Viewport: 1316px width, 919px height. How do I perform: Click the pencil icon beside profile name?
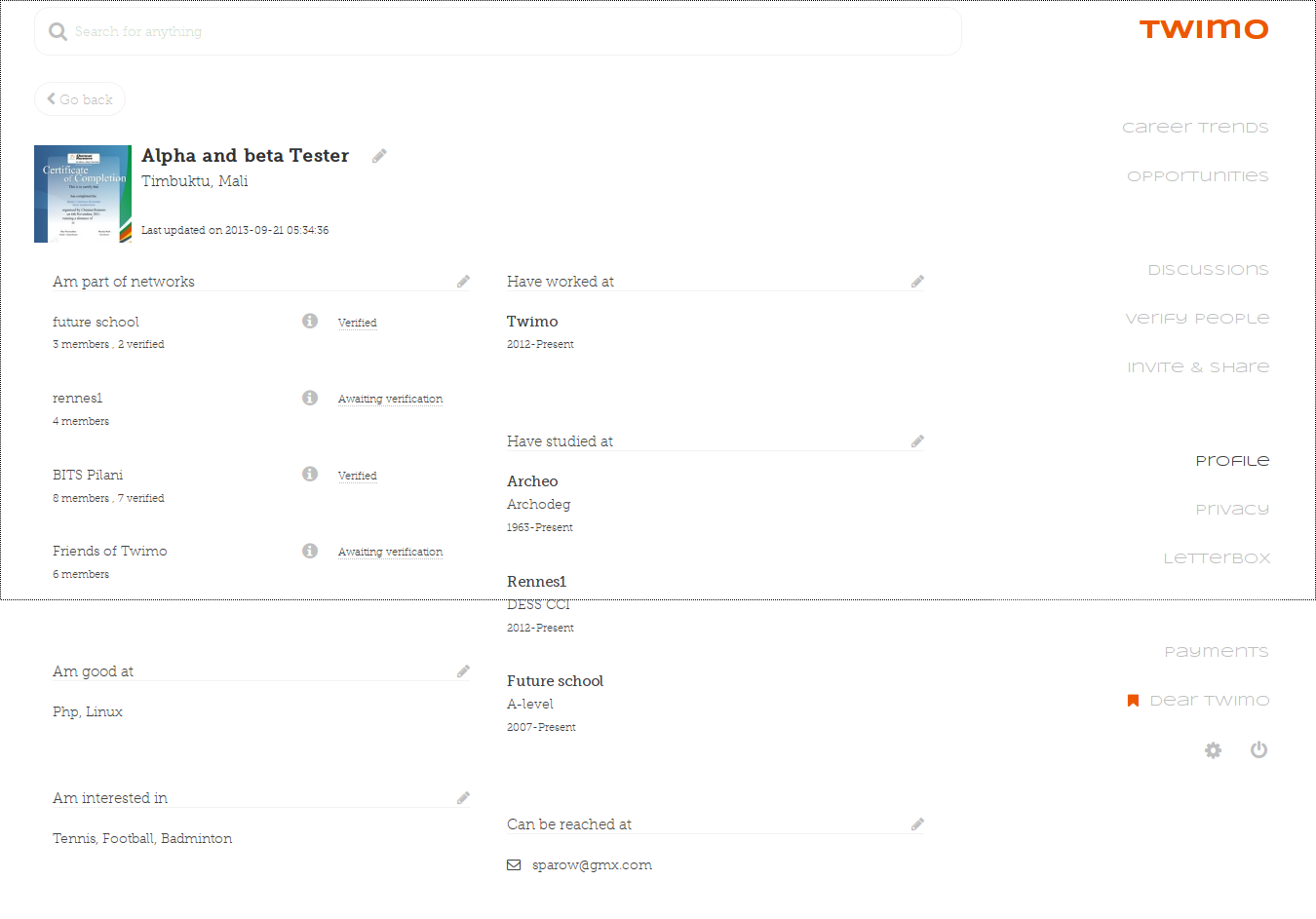(x=379, y=156)
